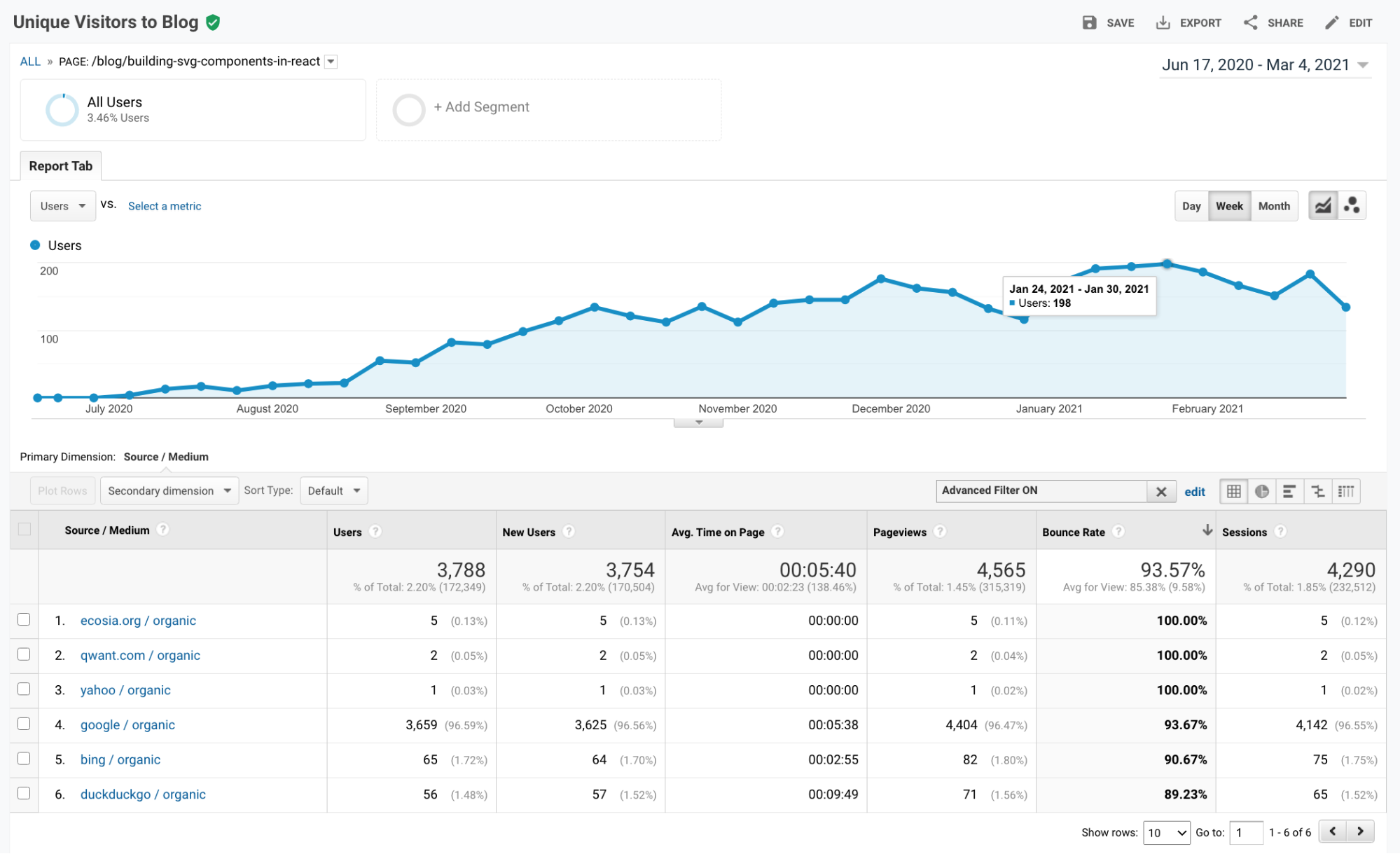Click the Save disk icon
Image resolution: width=1400 pixels, height=854 pixels.
coord(1089,22)
